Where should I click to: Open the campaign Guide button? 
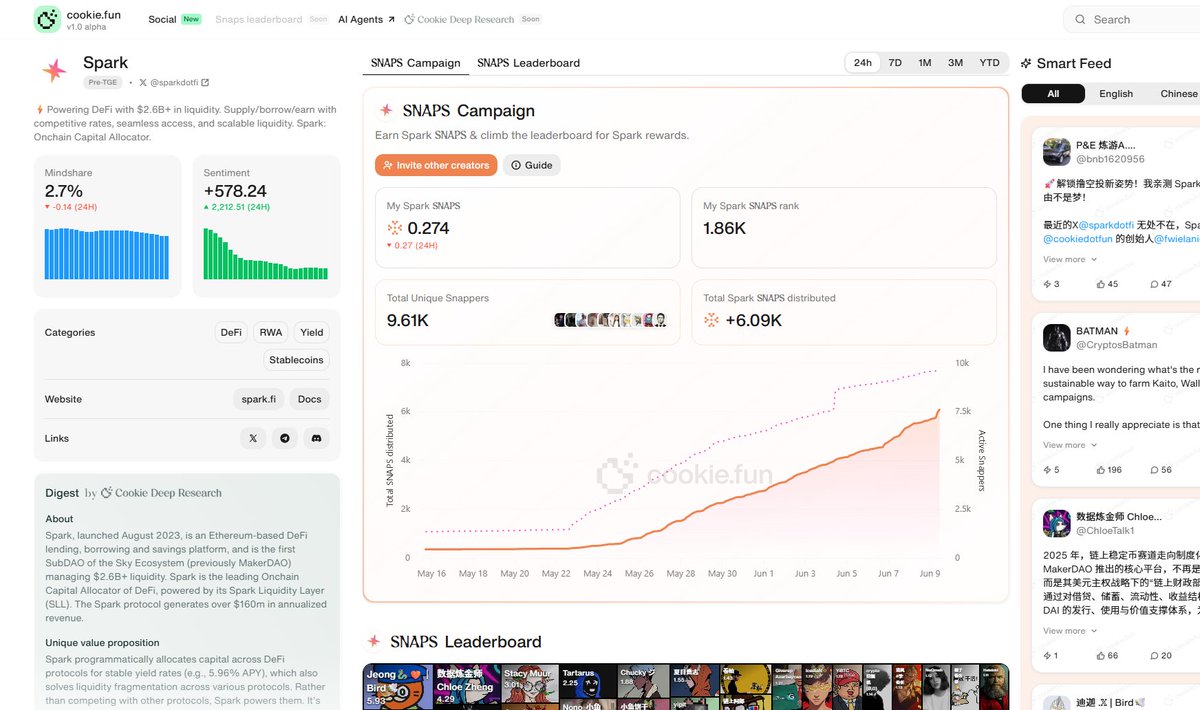(x=531, y=165)
